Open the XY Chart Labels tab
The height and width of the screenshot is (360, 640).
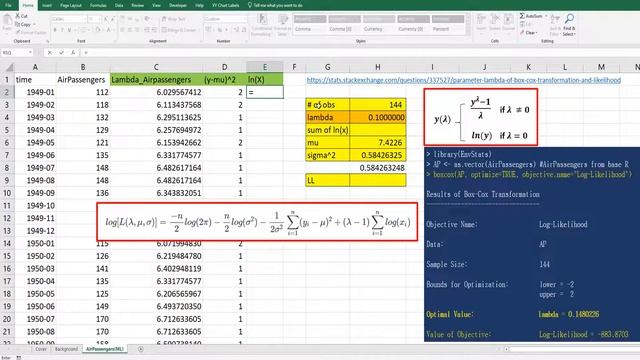point(225,5)
